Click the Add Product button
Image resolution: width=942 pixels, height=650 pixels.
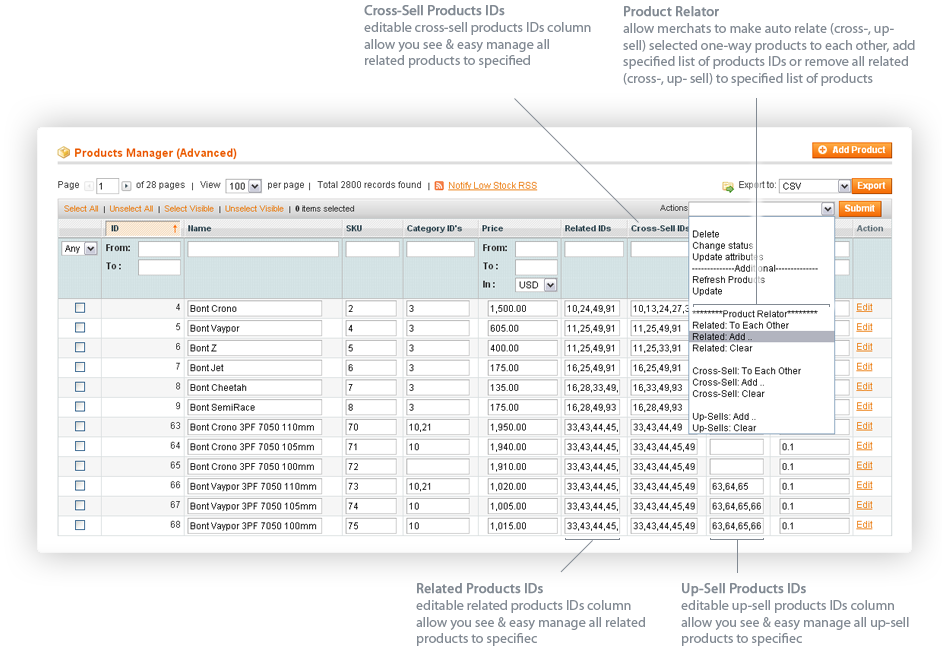pos(851,150)
